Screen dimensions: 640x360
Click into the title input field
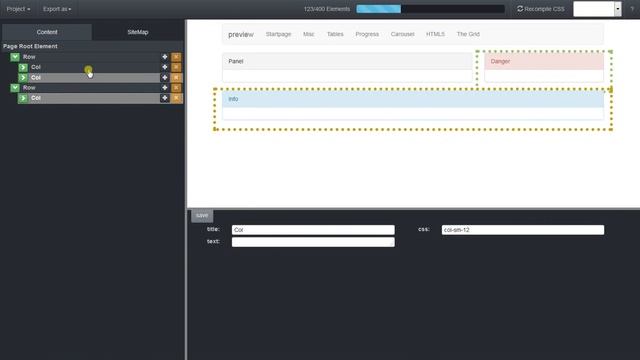tap(313, 230)
